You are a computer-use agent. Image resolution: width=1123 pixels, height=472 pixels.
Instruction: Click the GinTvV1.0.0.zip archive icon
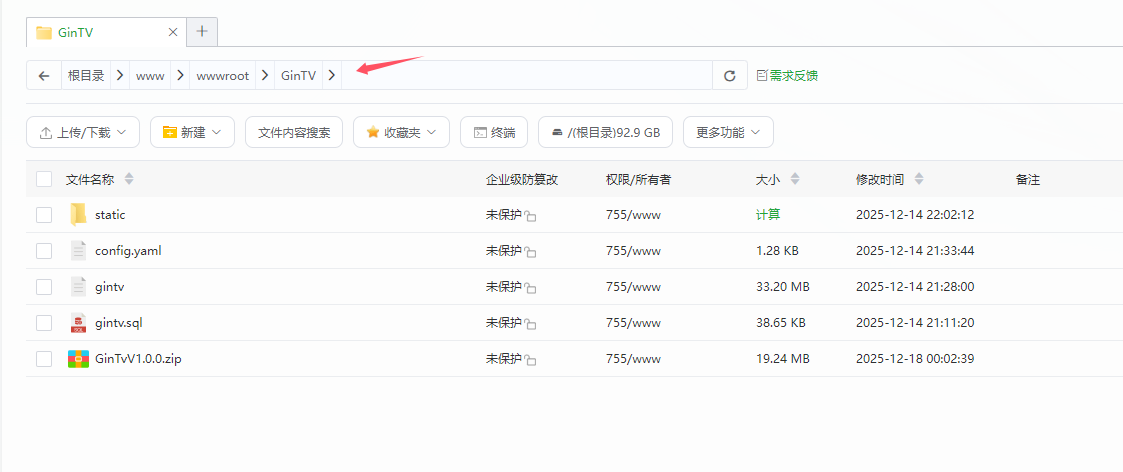tap(78, 359)
